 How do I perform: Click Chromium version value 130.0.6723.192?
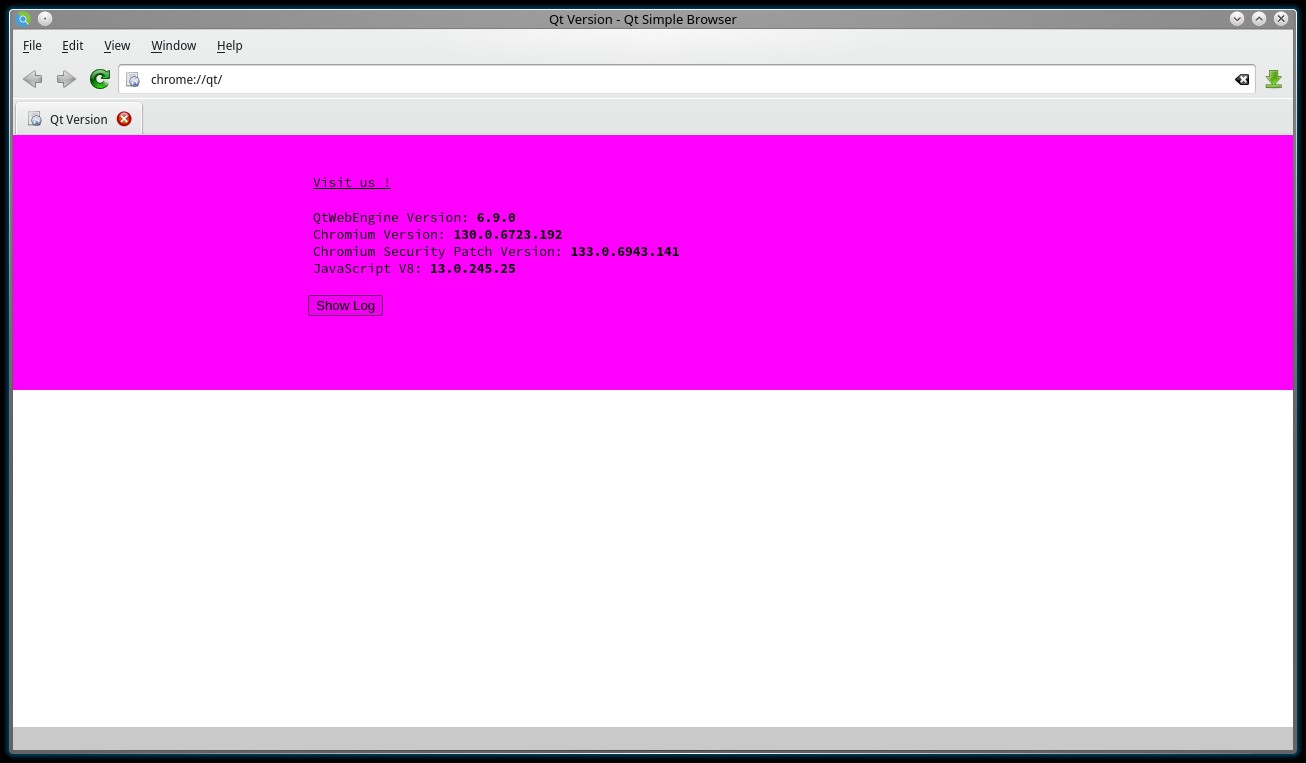click(x=508, y=234)
